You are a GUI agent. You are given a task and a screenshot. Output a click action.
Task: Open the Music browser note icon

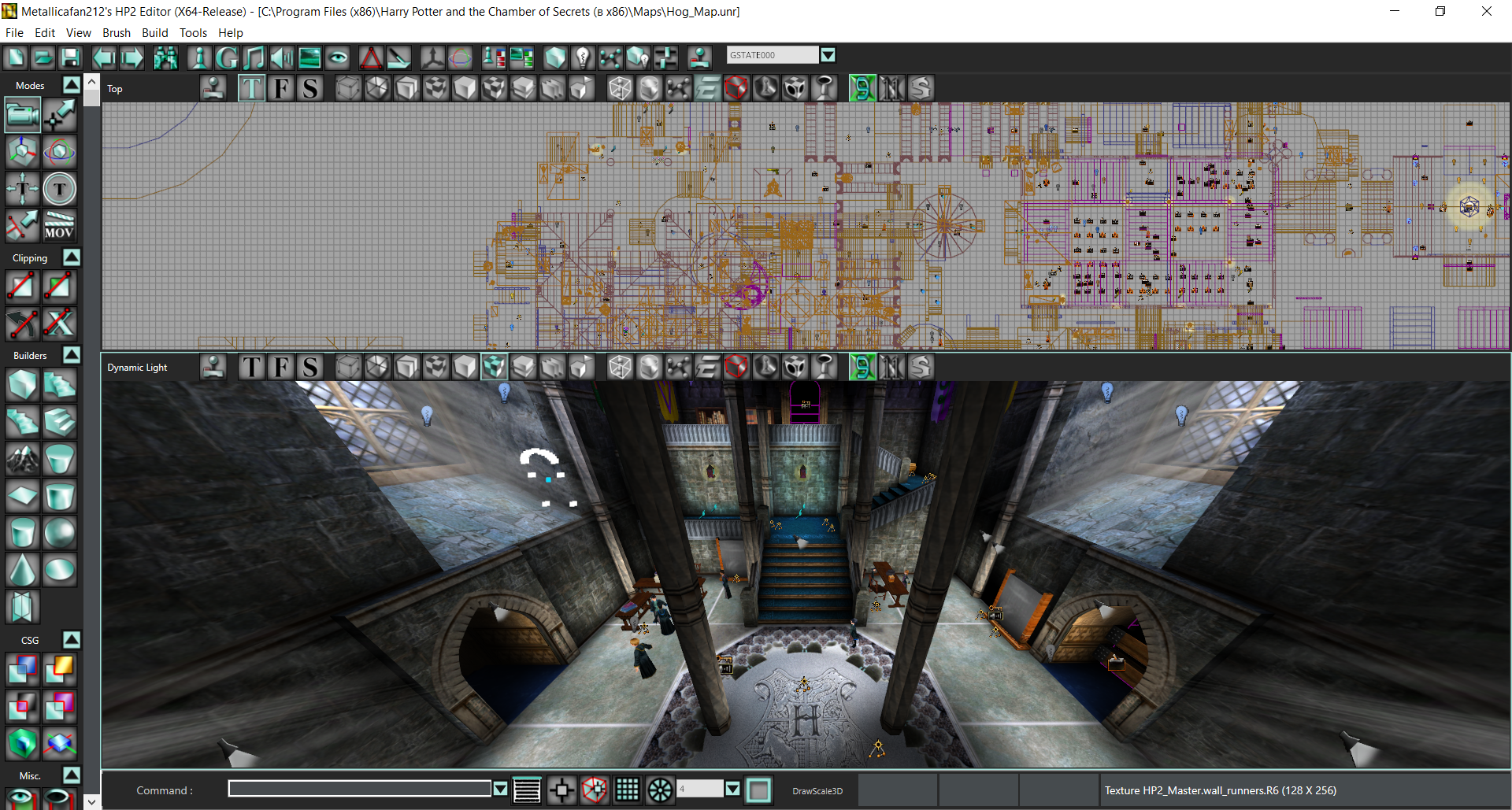254,57
